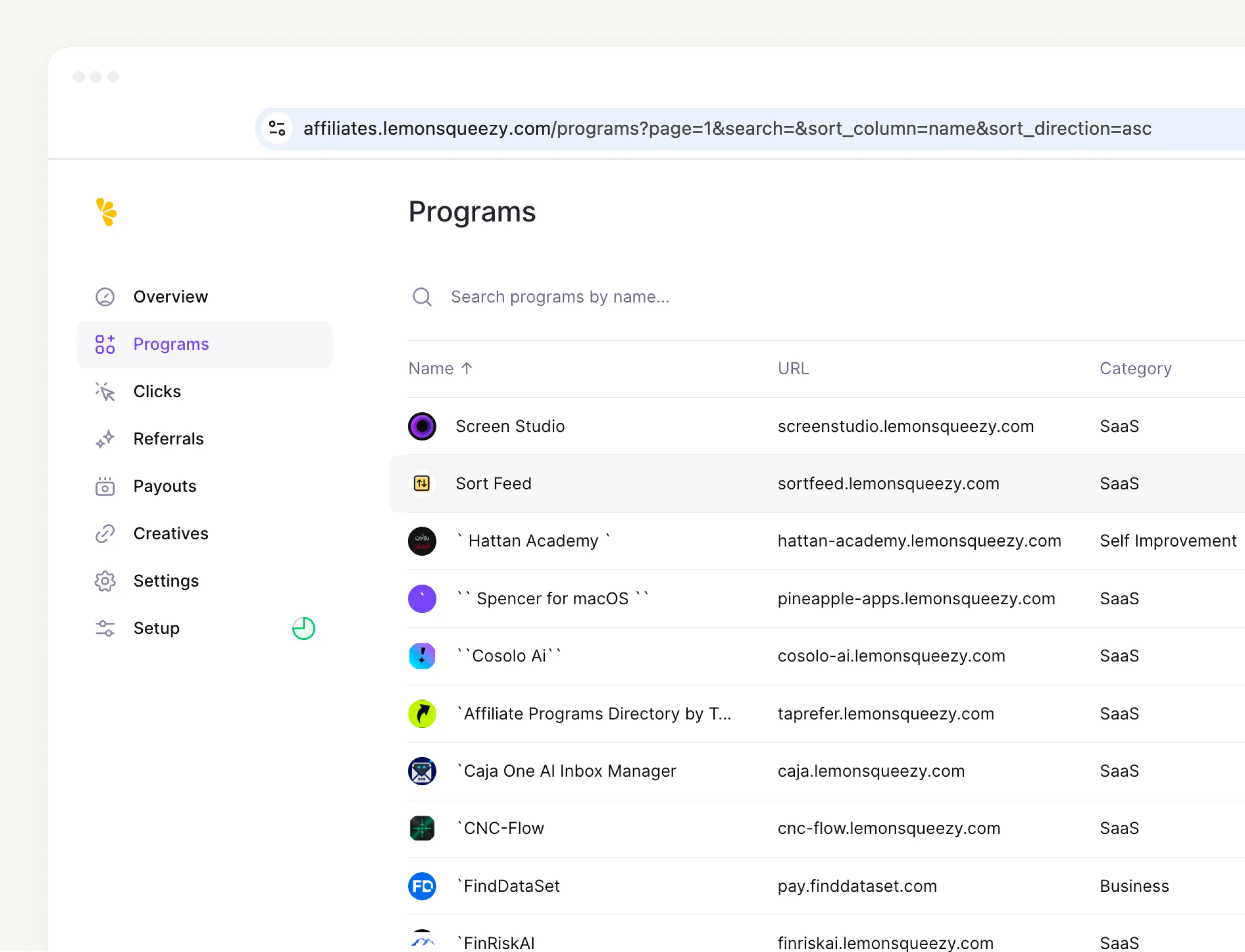Image resolution: width=1245 pixels, height=952 pixels.
Task: Click pineapple-apps.lemonsqueezy.com URL
Action: coord(916,598)
